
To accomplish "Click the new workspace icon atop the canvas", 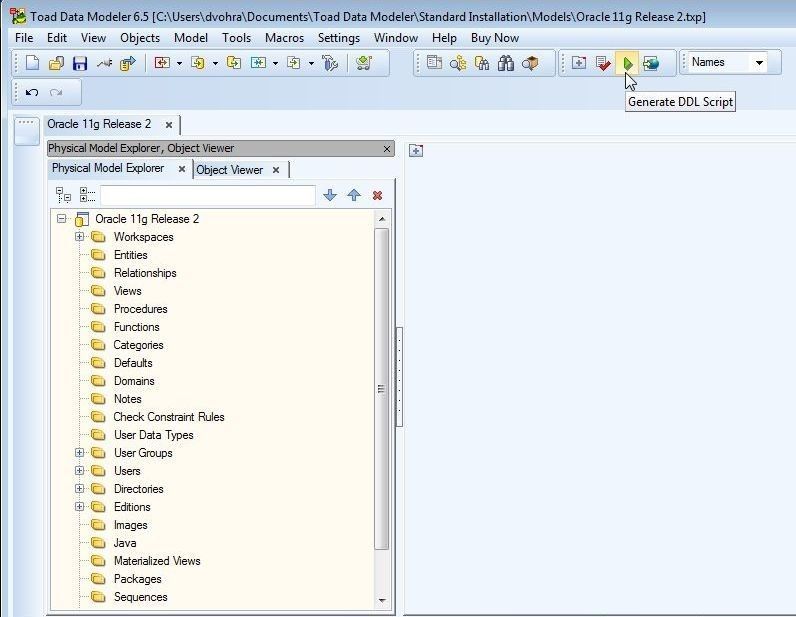I will point(416,150).
